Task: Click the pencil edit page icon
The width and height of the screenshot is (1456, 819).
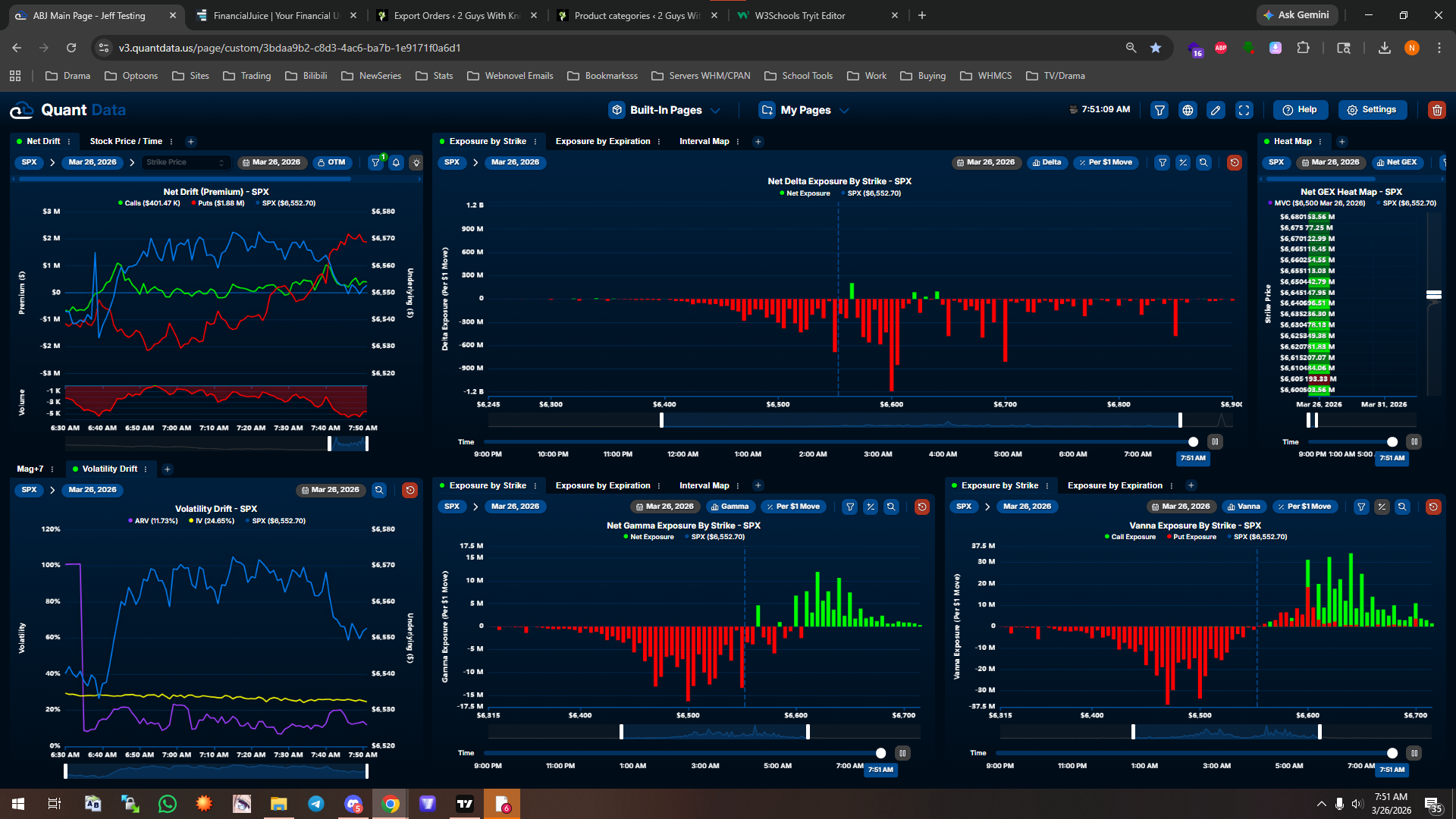Action: point(1216,111)
